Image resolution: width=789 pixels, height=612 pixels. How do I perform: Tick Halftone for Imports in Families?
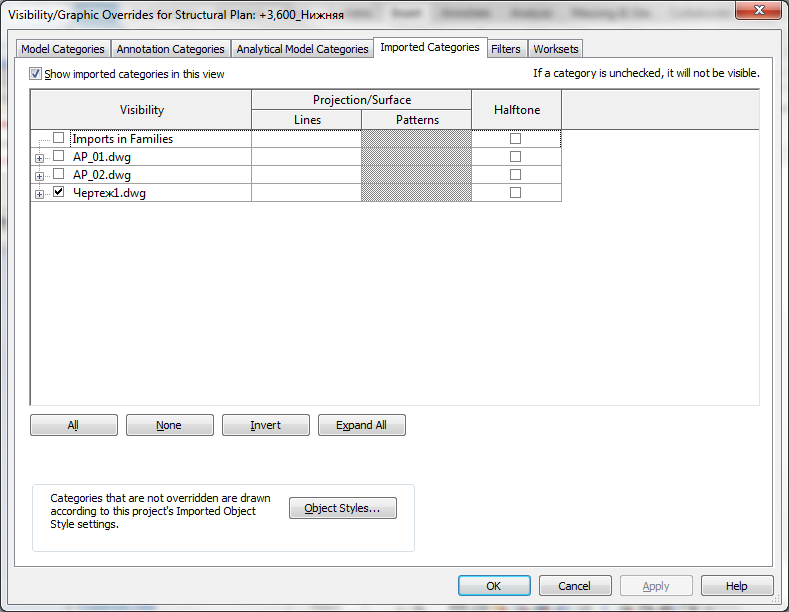click(x=515, y=138)
